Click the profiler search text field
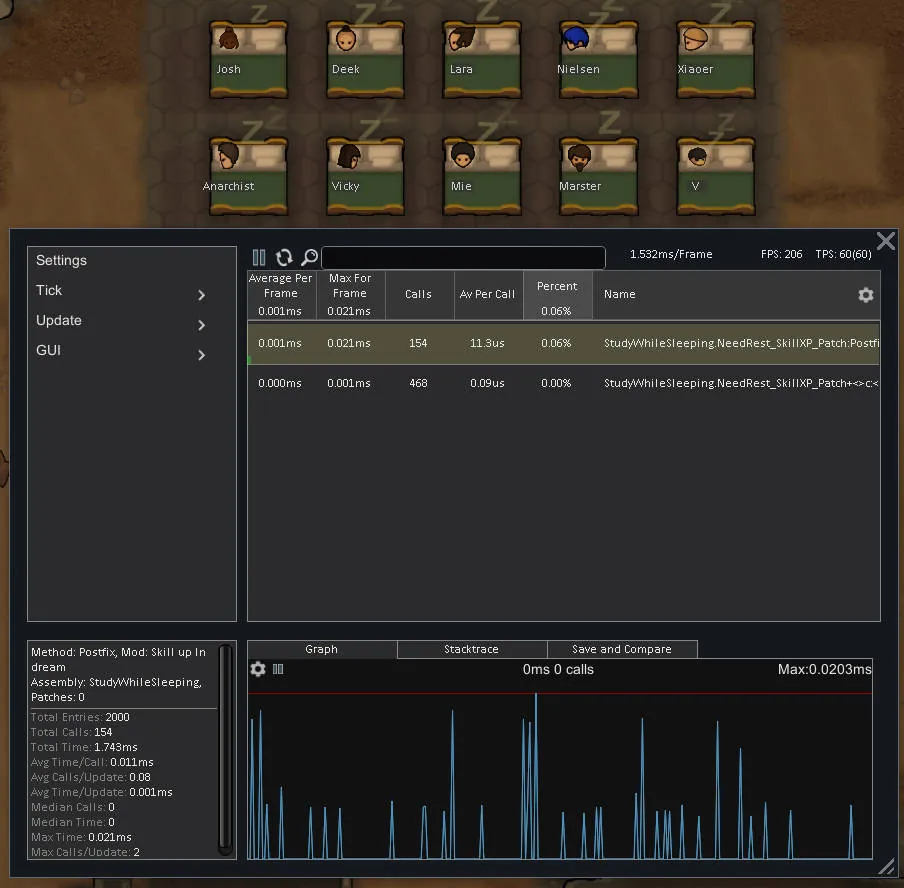 click(463, 258)
